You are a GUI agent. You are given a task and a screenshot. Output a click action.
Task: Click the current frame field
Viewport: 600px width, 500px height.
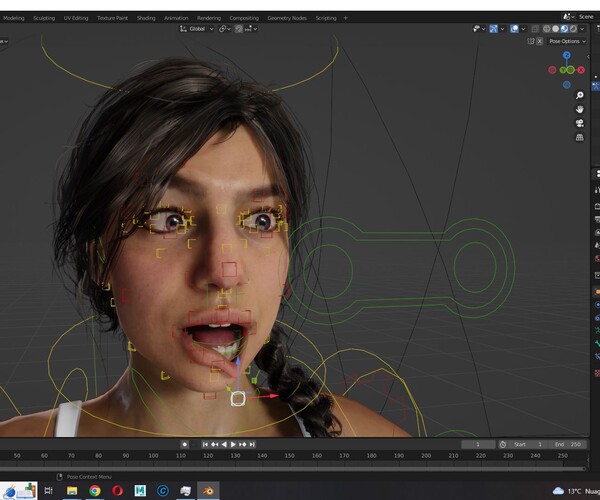click(478, 444)
